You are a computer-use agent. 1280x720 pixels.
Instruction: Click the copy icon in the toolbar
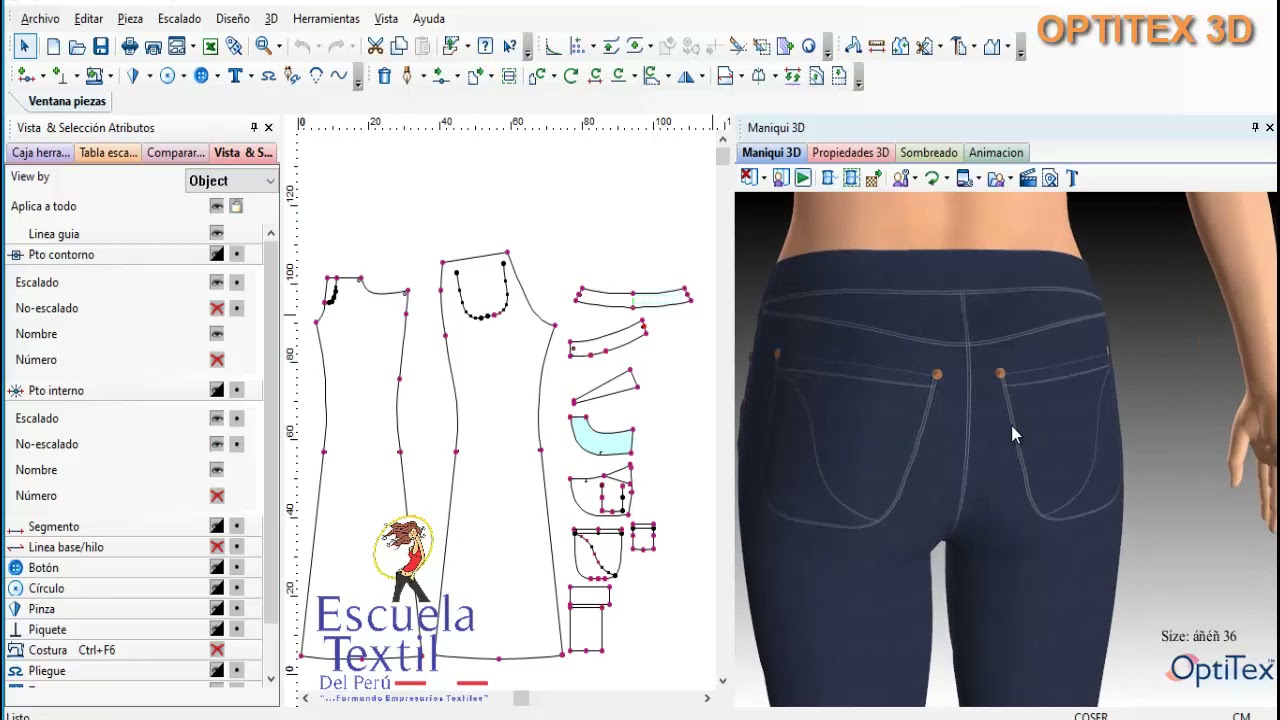coord(399,46)
